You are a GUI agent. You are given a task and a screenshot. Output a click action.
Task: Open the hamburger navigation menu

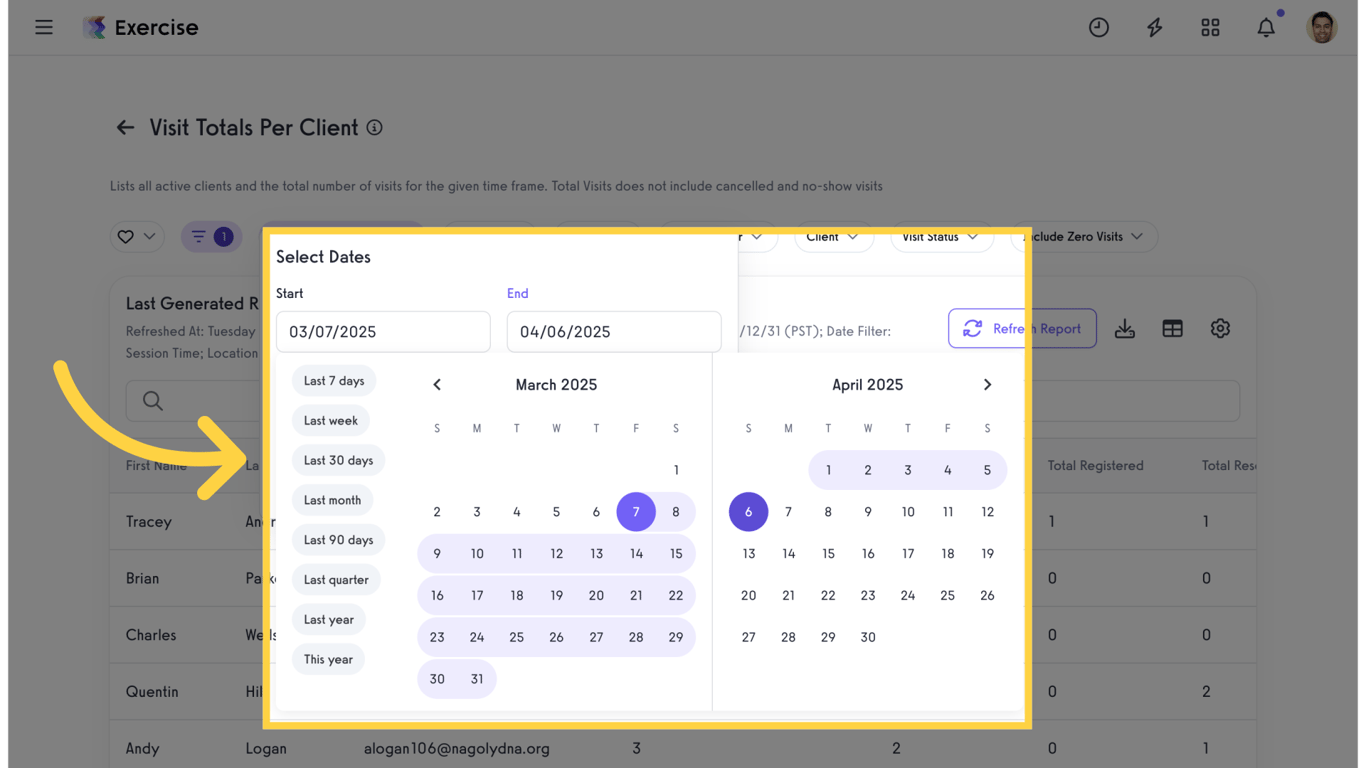[43, 27]
